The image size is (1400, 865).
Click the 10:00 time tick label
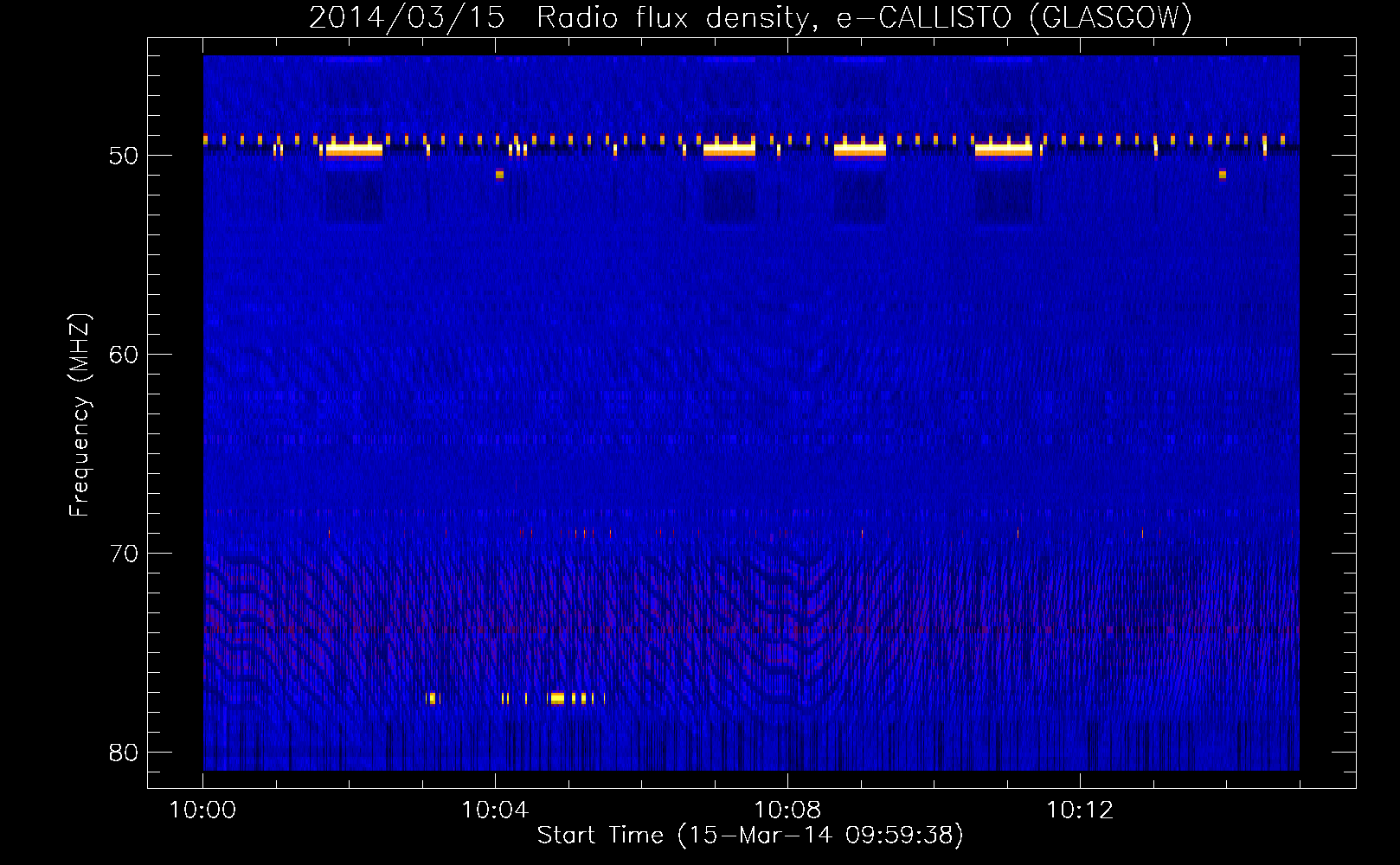[202, 811]
